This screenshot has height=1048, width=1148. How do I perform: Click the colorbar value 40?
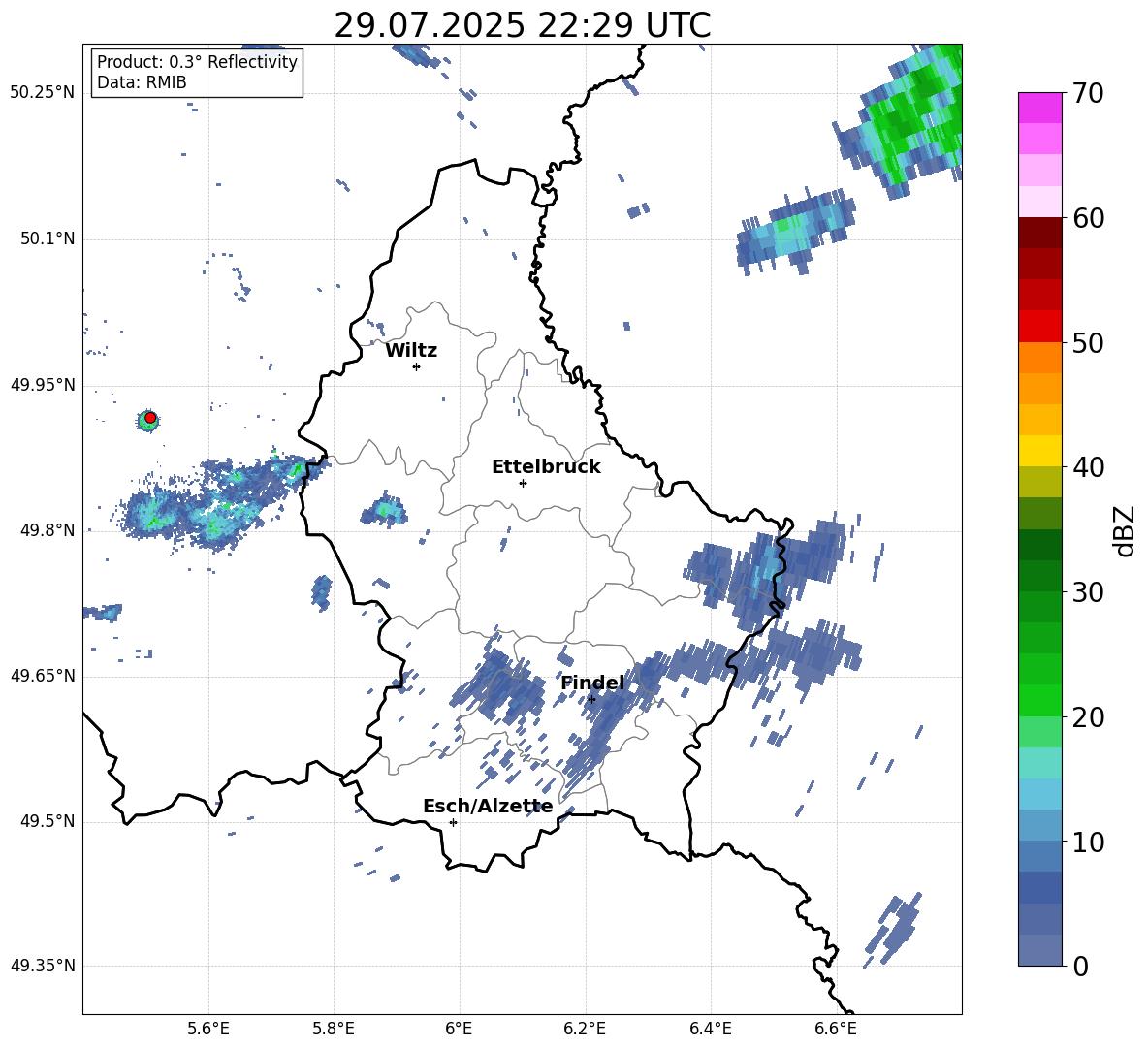click(1088, 467)
